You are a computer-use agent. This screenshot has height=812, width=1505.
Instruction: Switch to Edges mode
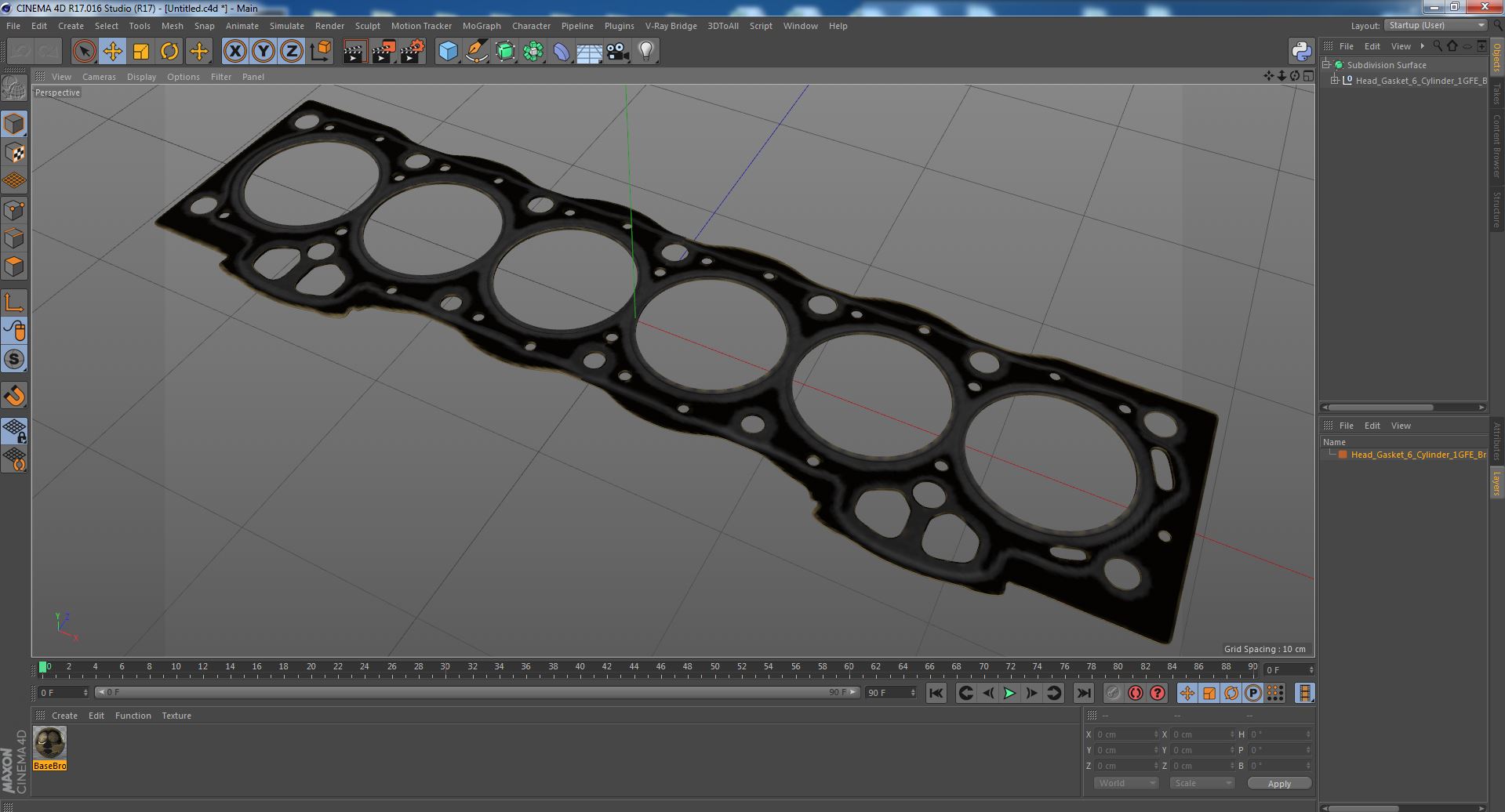click(14, 237)
